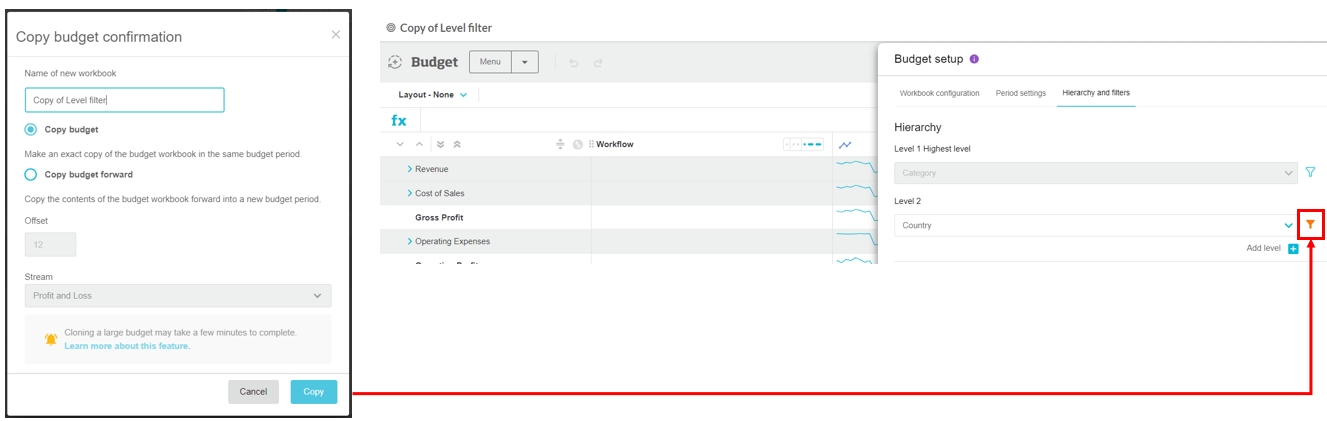The width and height of the screenshot is (1327, 421).
Task: Click the orange filter icon for Level 2
Action: click(x=1310, y=225)
